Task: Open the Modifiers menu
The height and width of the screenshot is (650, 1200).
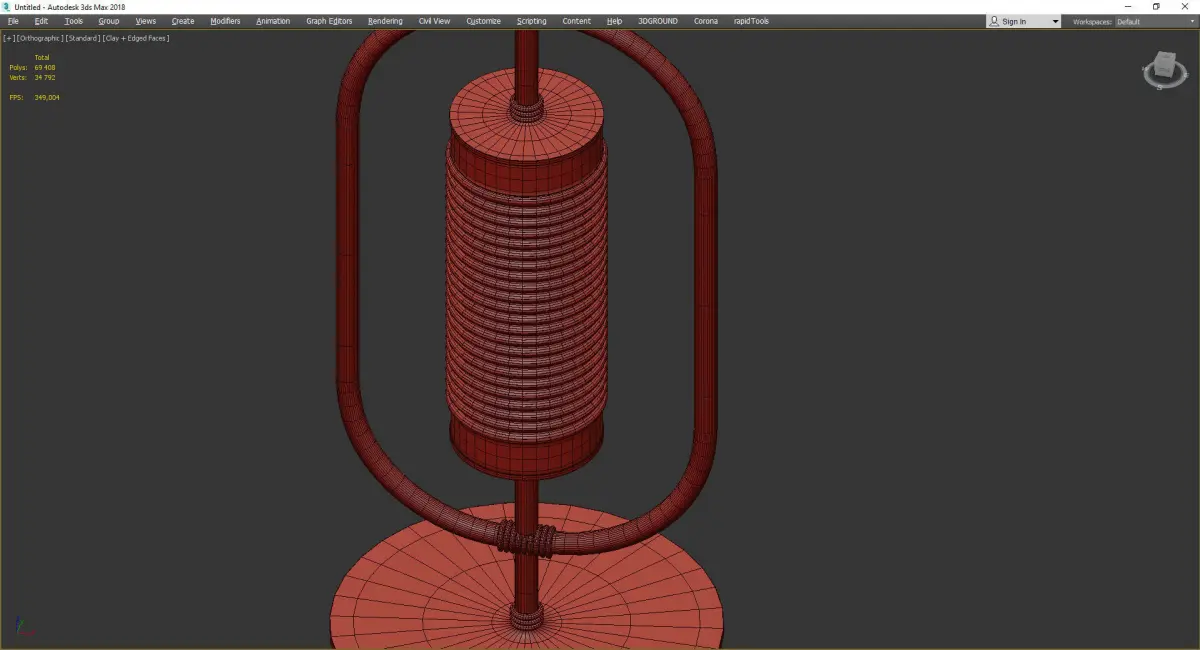Action: [225, 21]
